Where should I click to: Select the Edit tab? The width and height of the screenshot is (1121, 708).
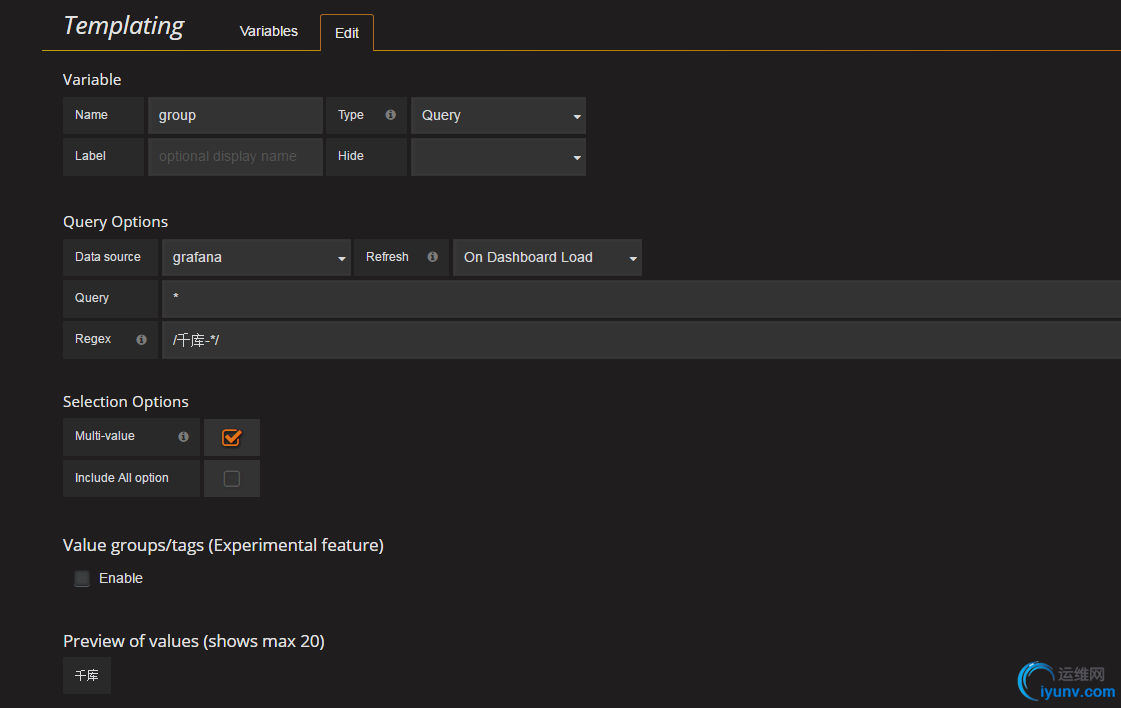click(x=347, y=33)
